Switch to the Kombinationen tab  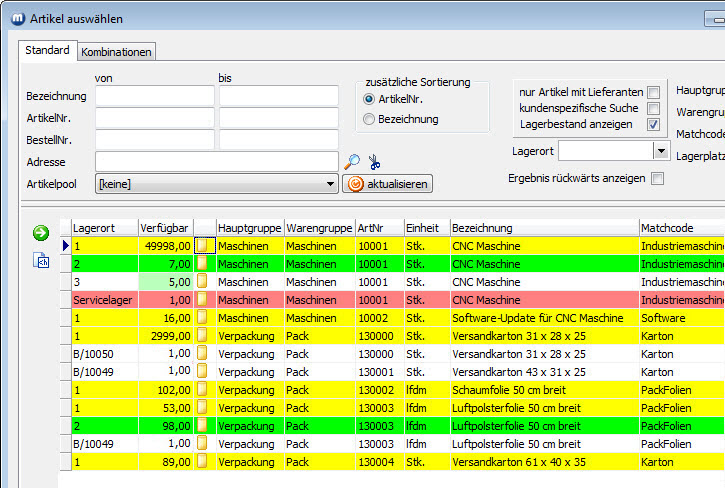117,51
